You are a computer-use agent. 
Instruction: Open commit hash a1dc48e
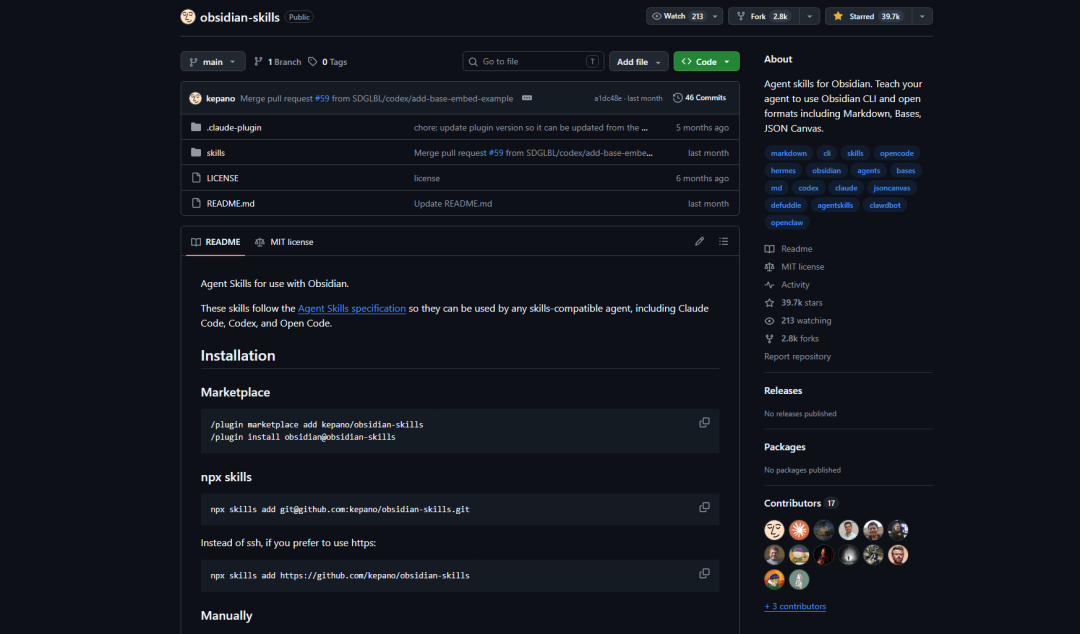click(x=608, y=99)
